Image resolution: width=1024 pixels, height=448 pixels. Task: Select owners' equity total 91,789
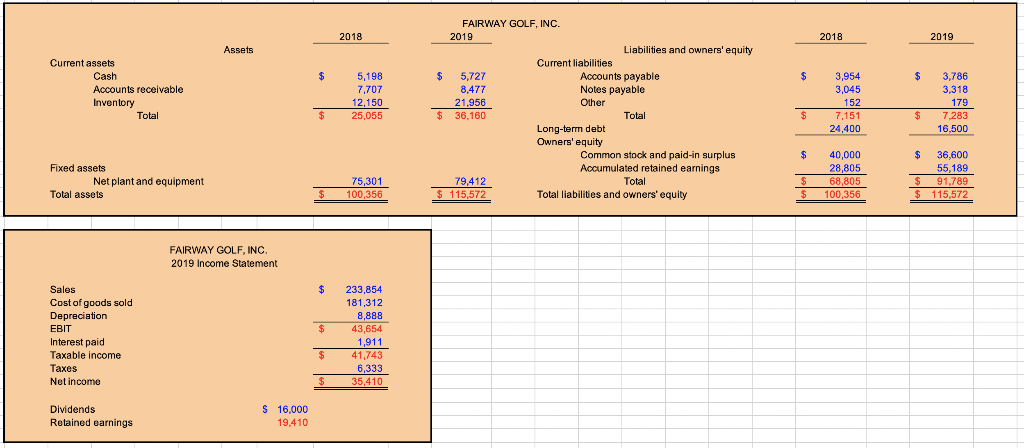(953, 181)
